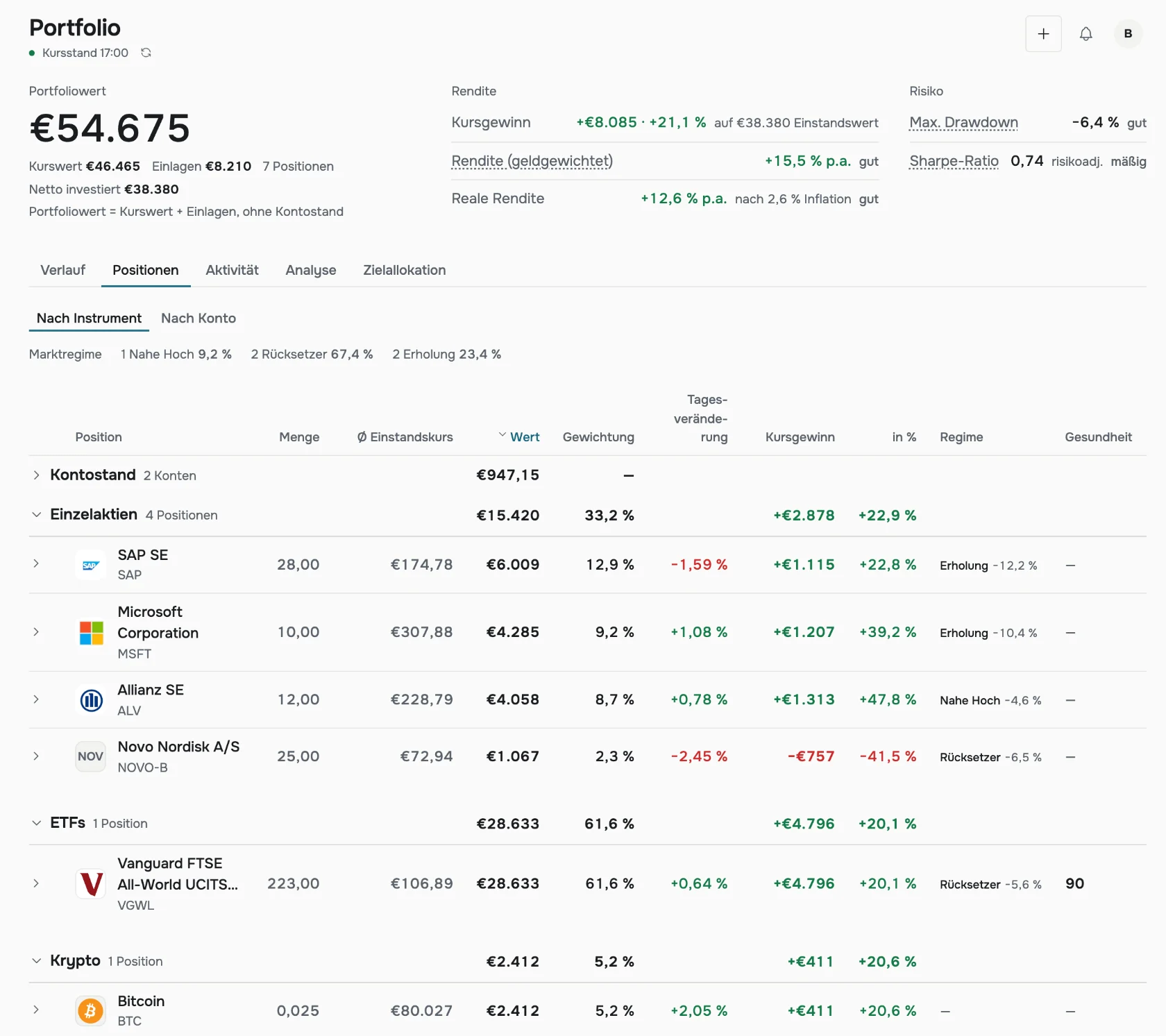The image size is (1166, 1036).
Task: Click the Regime column header
Action: pyautogui.click(x=961, y=437)
